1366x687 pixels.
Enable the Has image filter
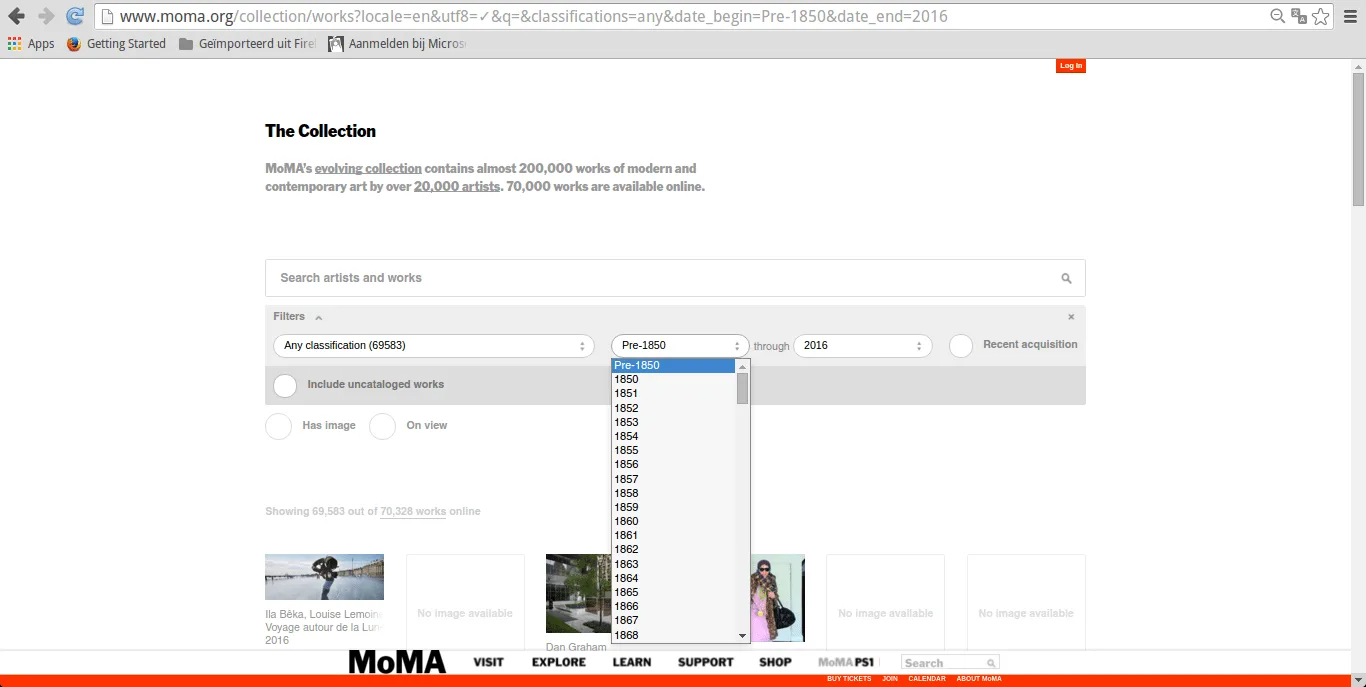click(279, 426)
